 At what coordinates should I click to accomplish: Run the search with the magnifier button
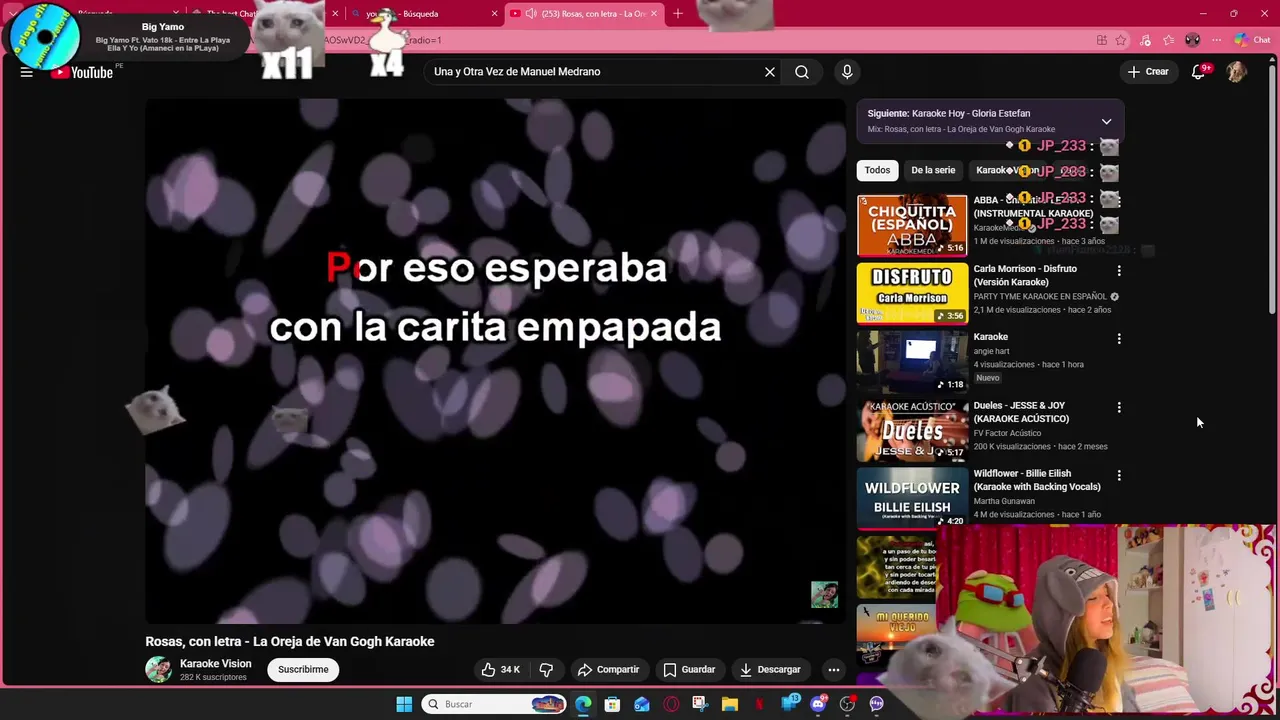[x=802, y=72]
